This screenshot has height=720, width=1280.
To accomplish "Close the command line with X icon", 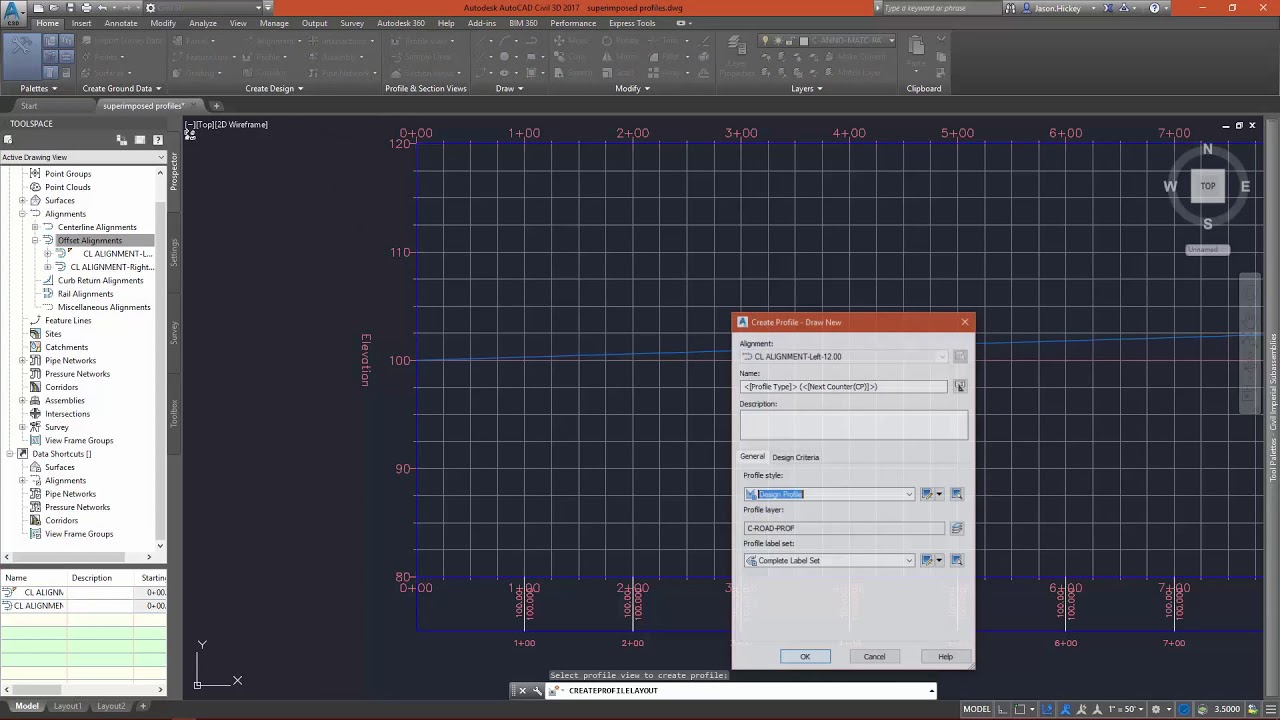I will click(x=522, y=690).
